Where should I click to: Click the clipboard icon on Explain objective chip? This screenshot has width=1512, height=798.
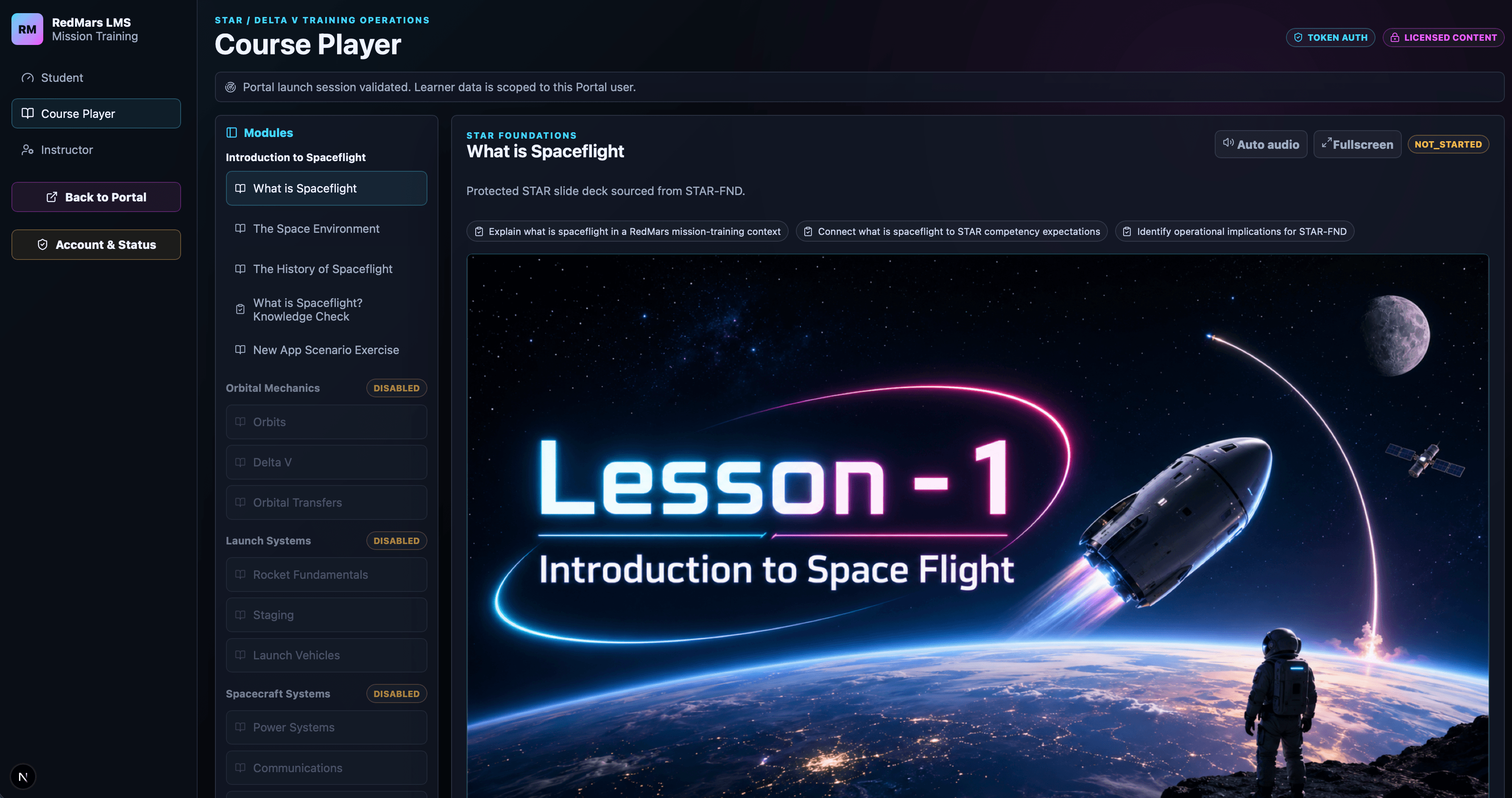coord(479,232)
